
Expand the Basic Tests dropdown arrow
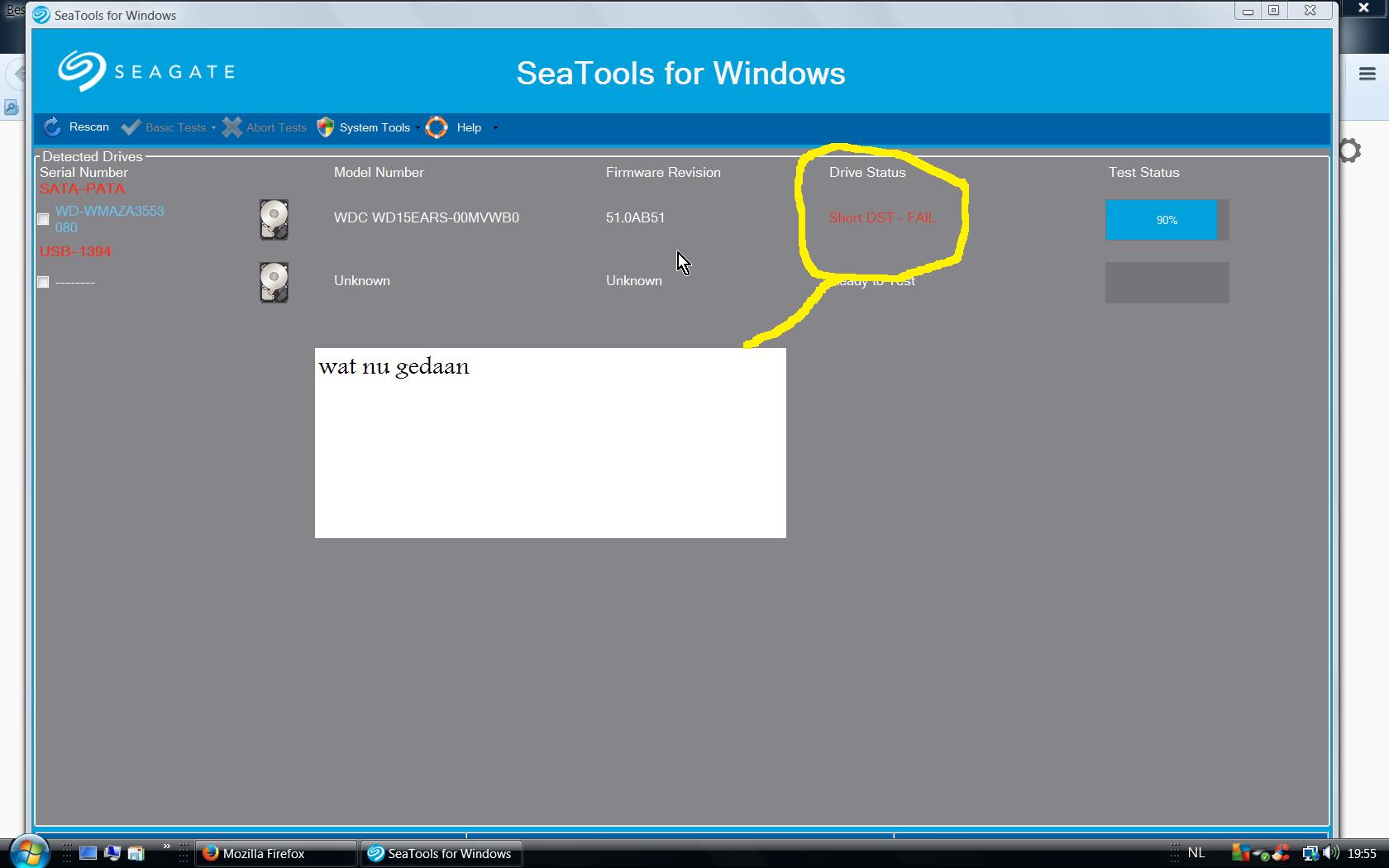[x=213, y=128]
